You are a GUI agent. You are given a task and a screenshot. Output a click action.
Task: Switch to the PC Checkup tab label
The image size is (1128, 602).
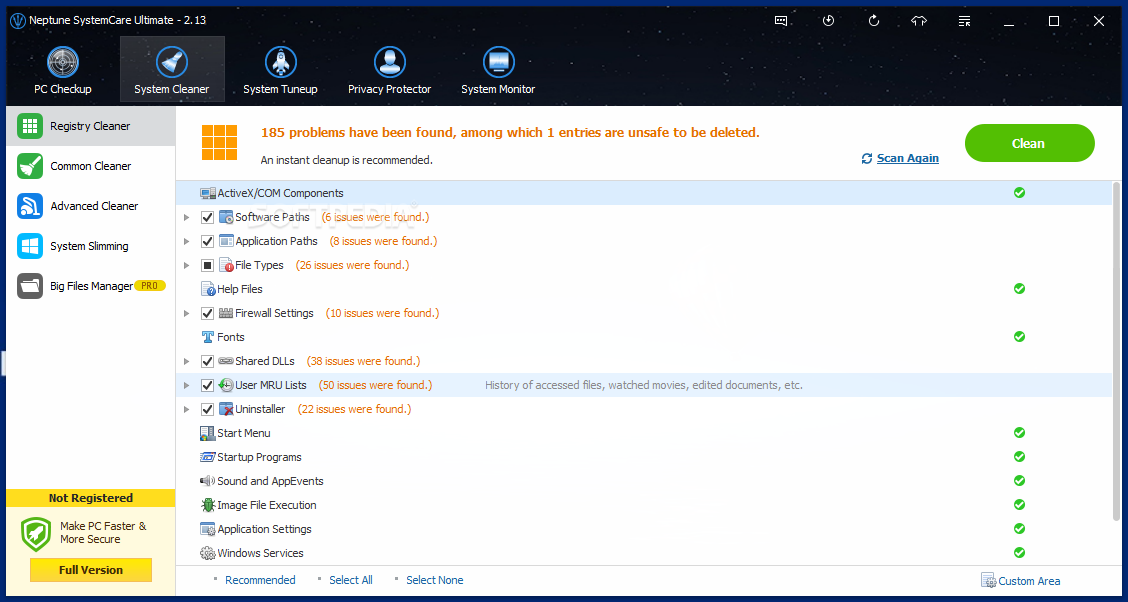point(63,89)
